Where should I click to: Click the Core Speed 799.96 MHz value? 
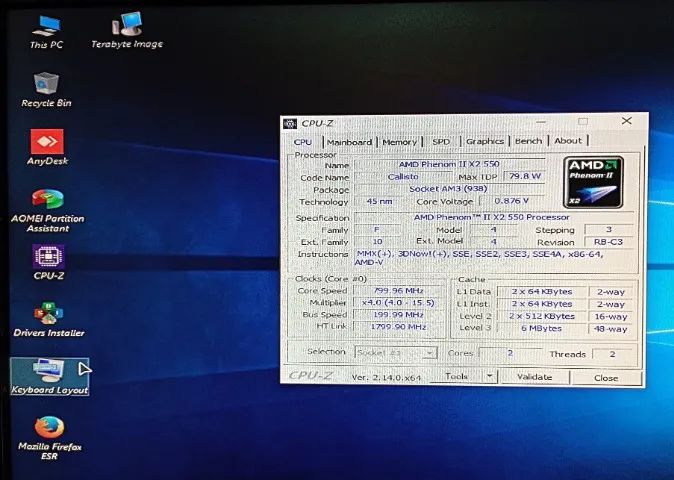coord(398,291)
